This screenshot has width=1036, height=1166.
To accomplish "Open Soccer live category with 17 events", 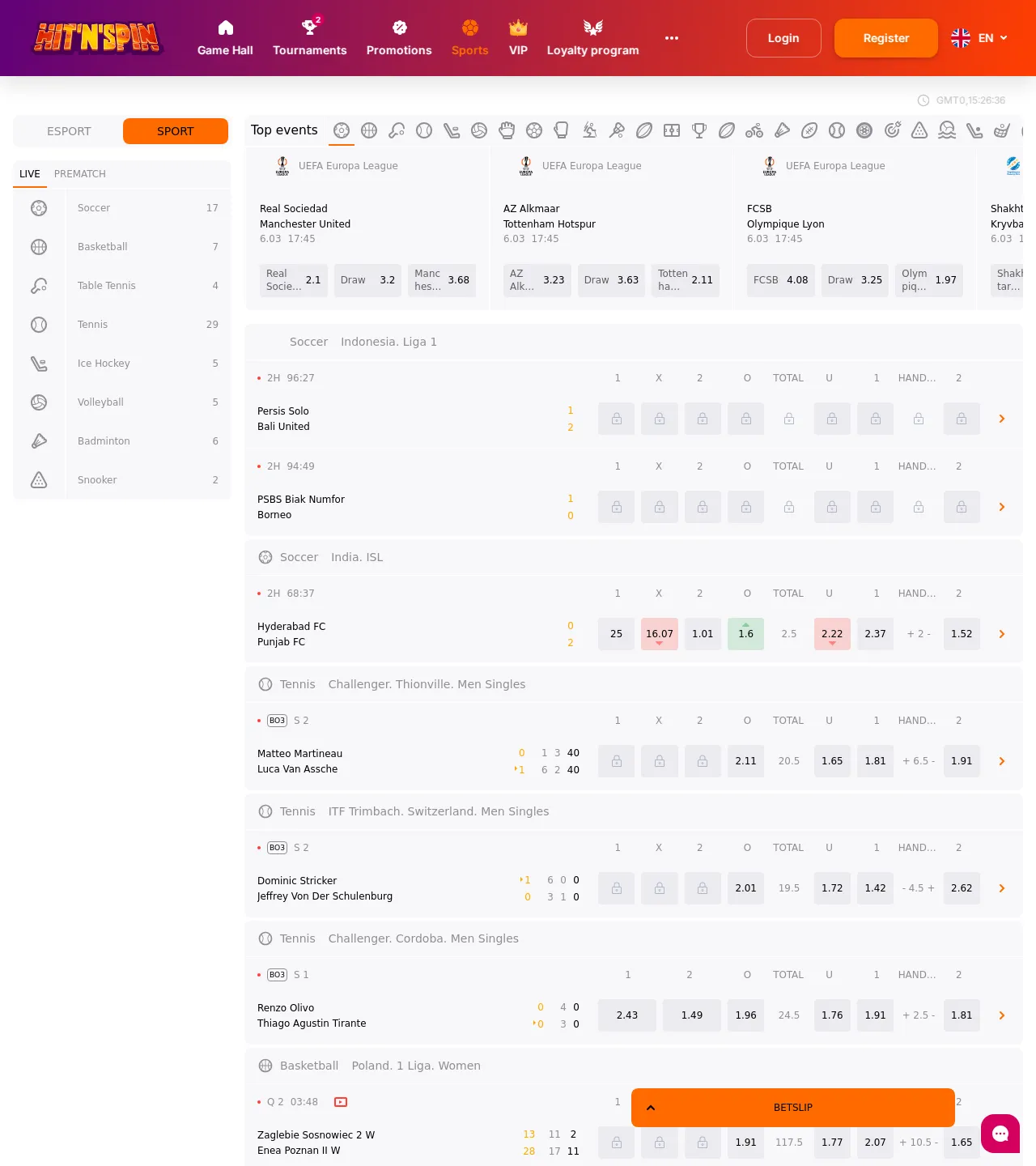I will point(121,208).
